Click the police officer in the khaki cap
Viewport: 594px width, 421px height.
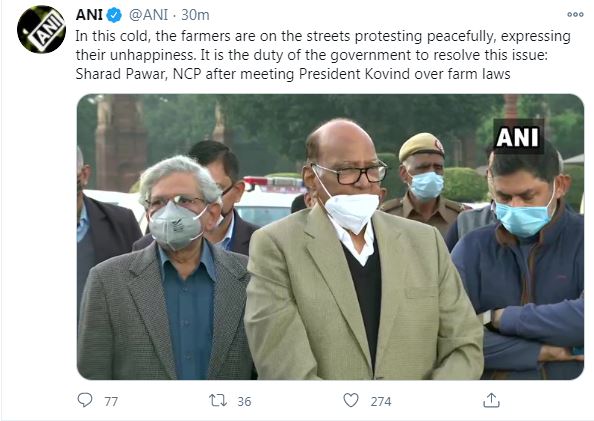(424, 182)
